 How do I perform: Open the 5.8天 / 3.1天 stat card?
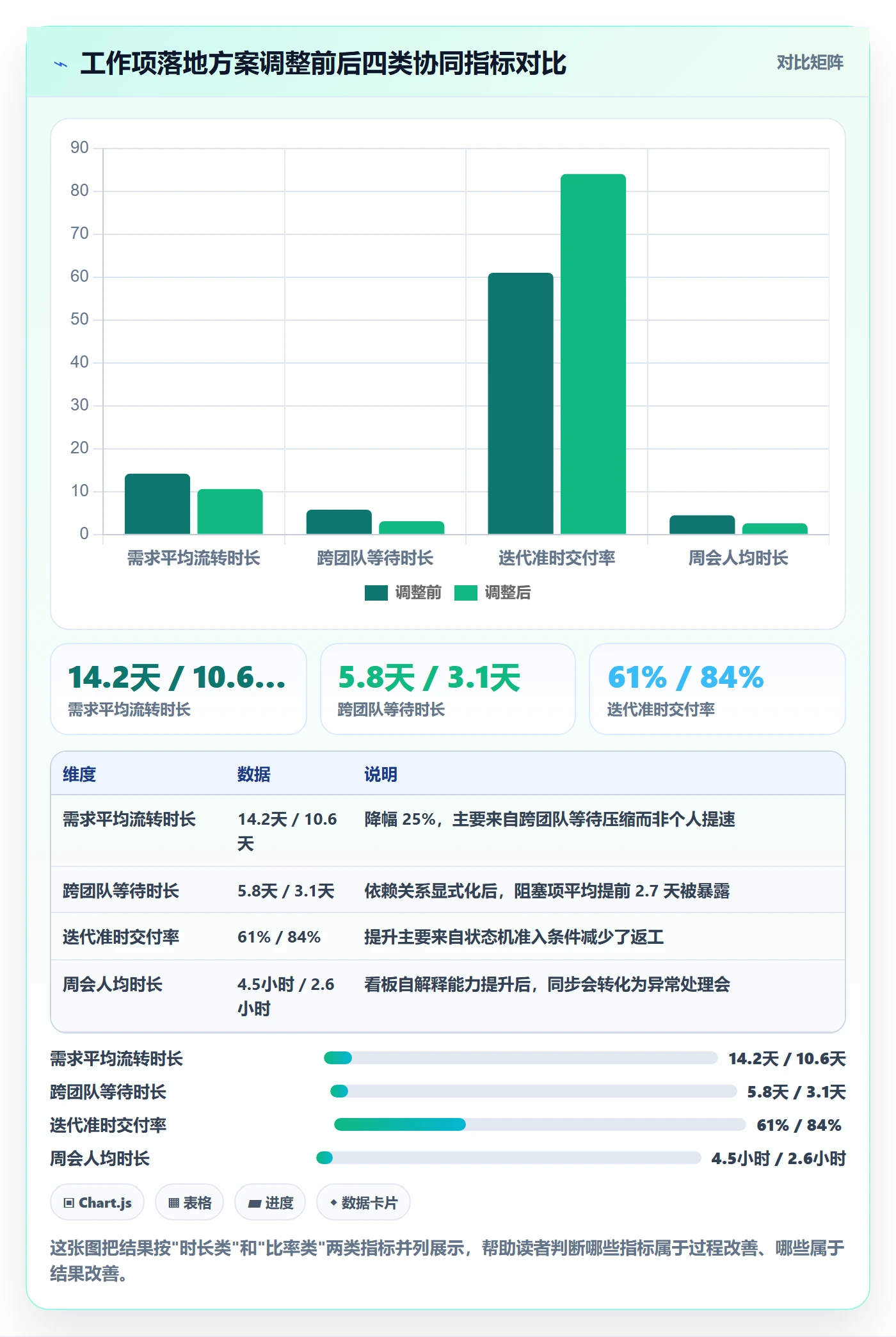click(448, 689)
